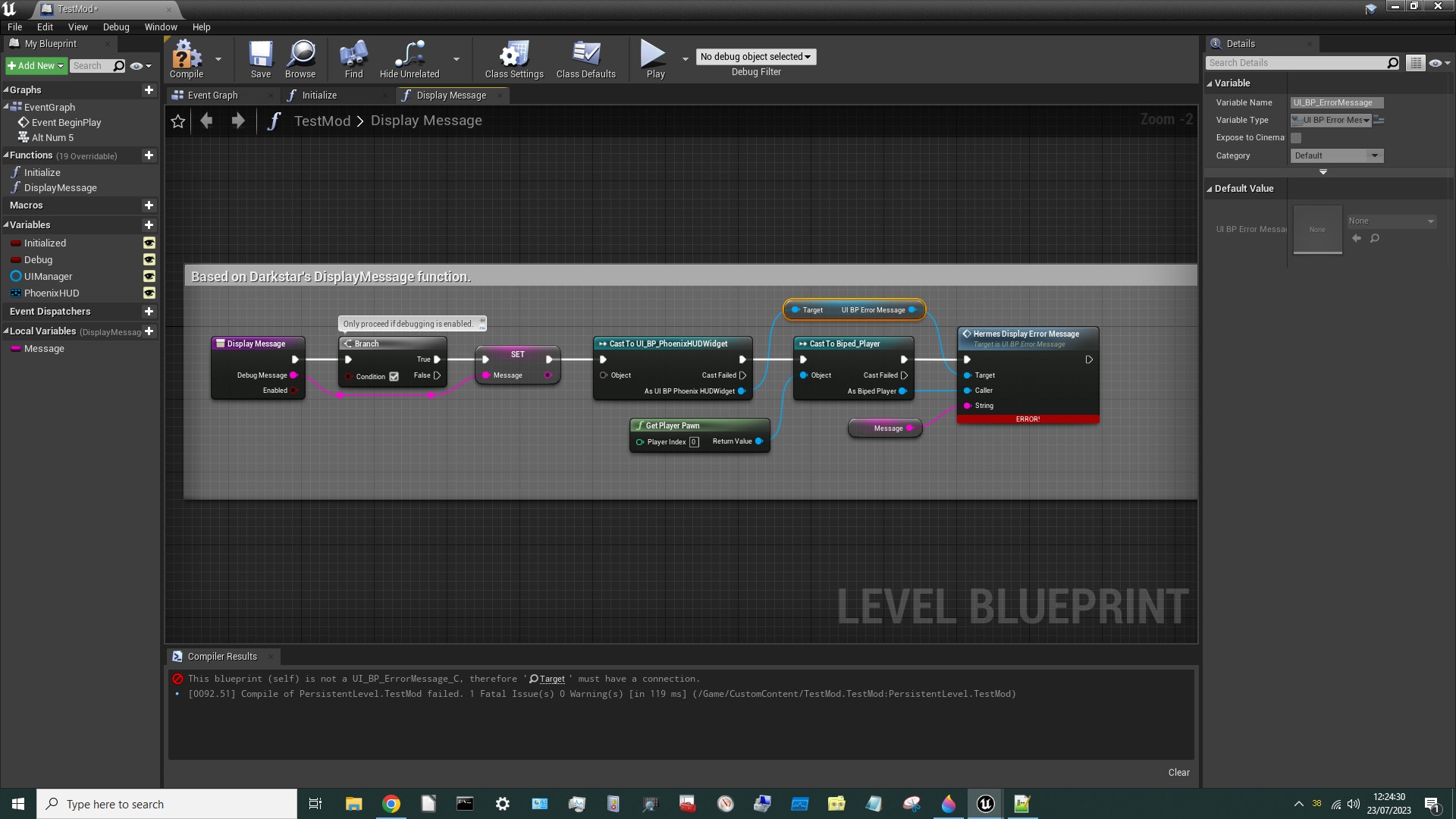Screen dimensions: 1456x819
Task: Edit the Variable Name field
Action: pyautogui.click(x=1337, y=102)
